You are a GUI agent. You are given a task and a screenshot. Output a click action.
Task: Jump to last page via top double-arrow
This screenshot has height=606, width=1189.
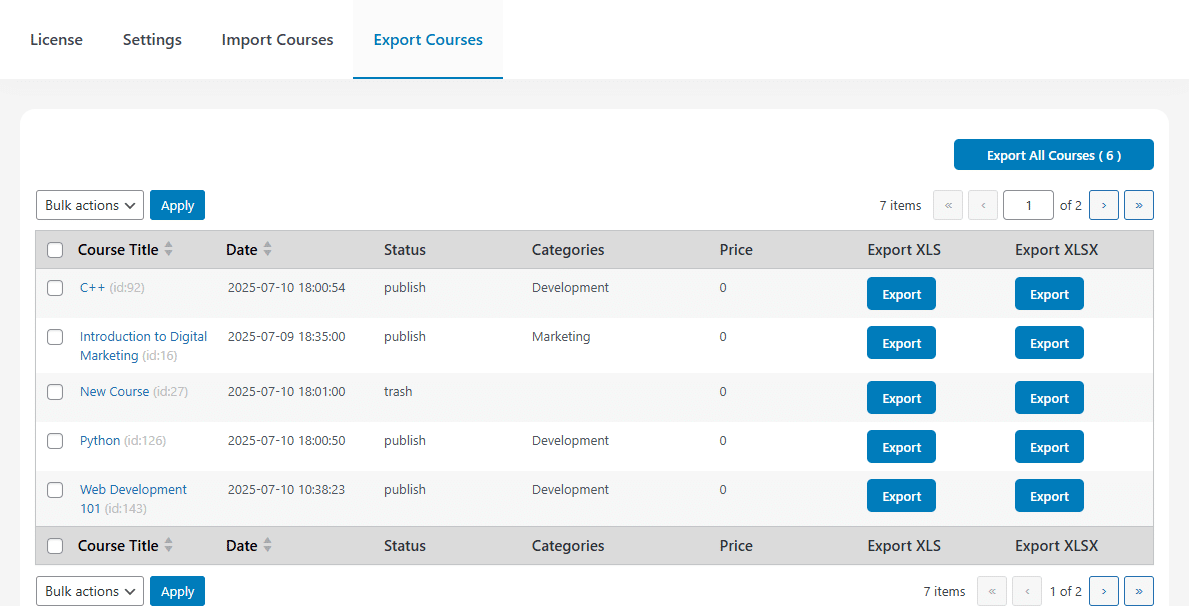(x=1139, y=205)
